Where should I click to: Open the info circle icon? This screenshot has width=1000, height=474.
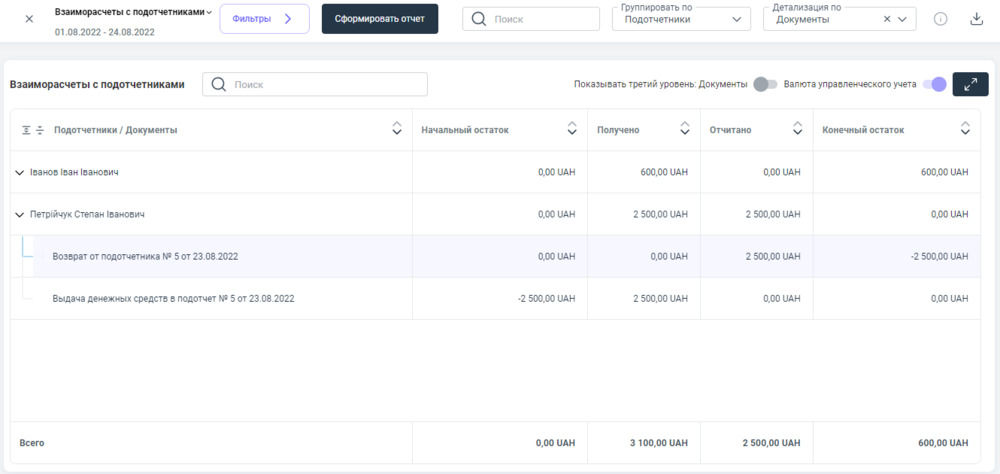940,19
